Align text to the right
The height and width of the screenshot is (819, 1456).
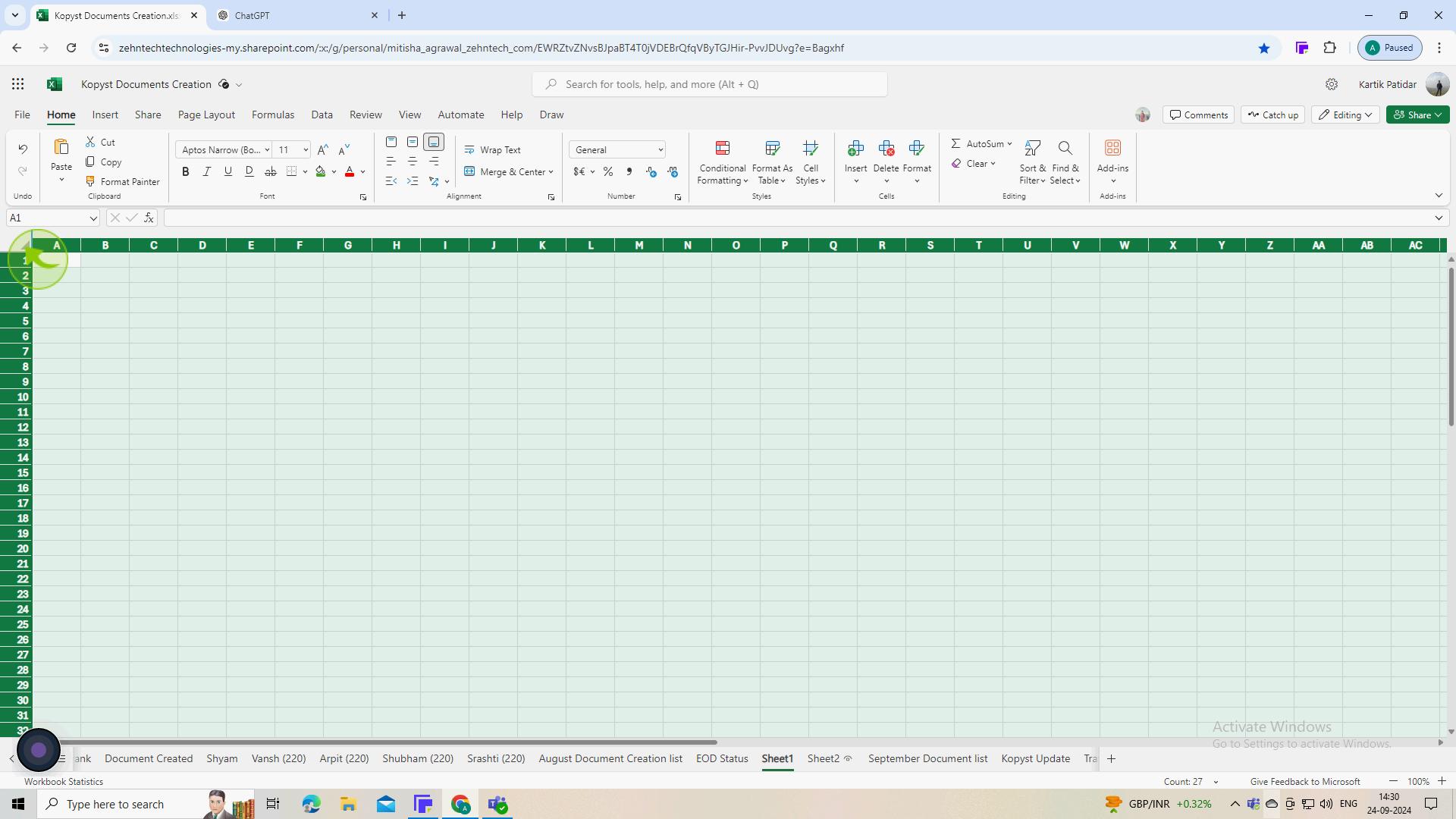(434, 162)
